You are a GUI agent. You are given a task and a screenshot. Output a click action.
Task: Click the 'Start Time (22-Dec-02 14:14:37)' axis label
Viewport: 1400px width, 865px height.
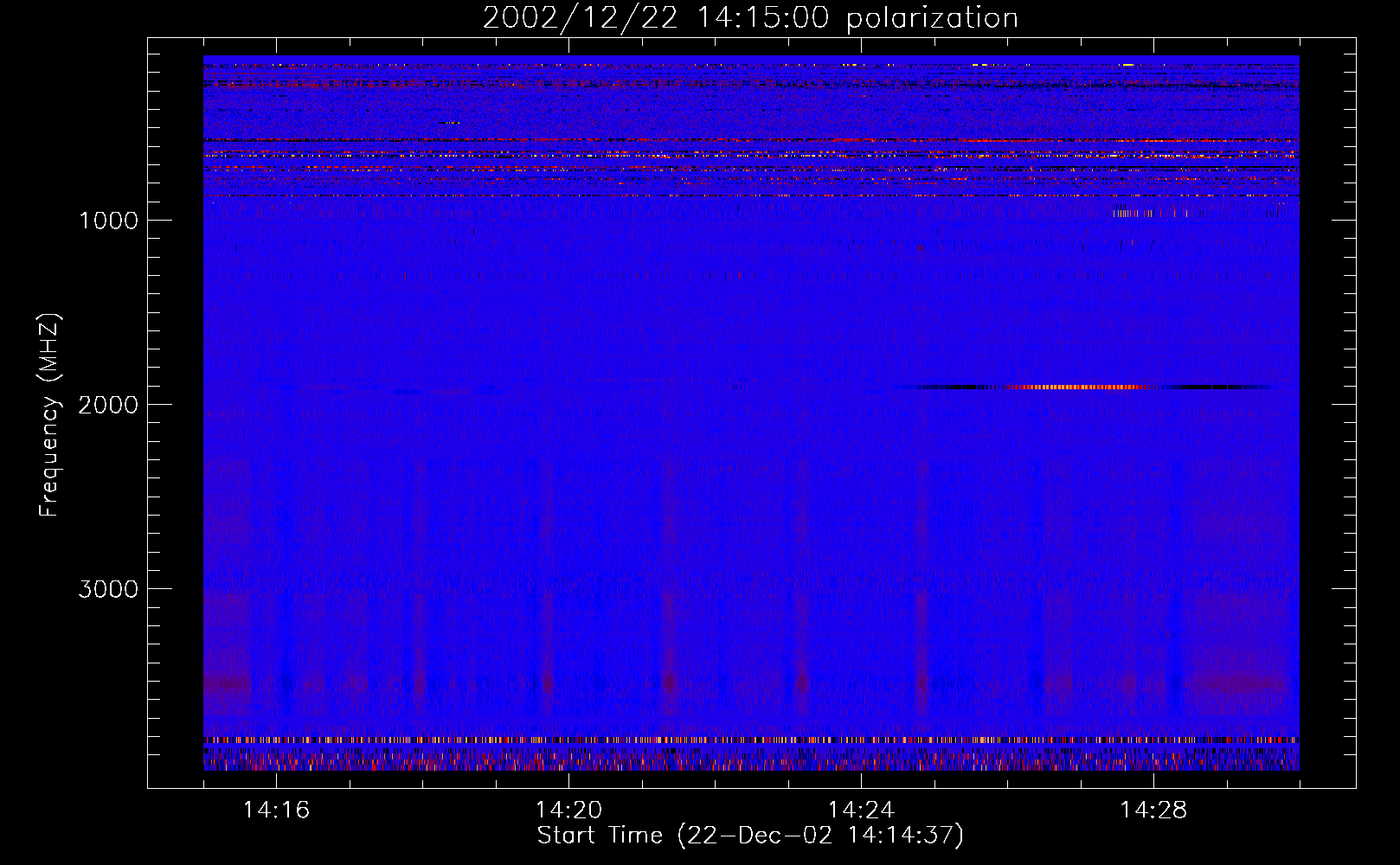point(750,836)
